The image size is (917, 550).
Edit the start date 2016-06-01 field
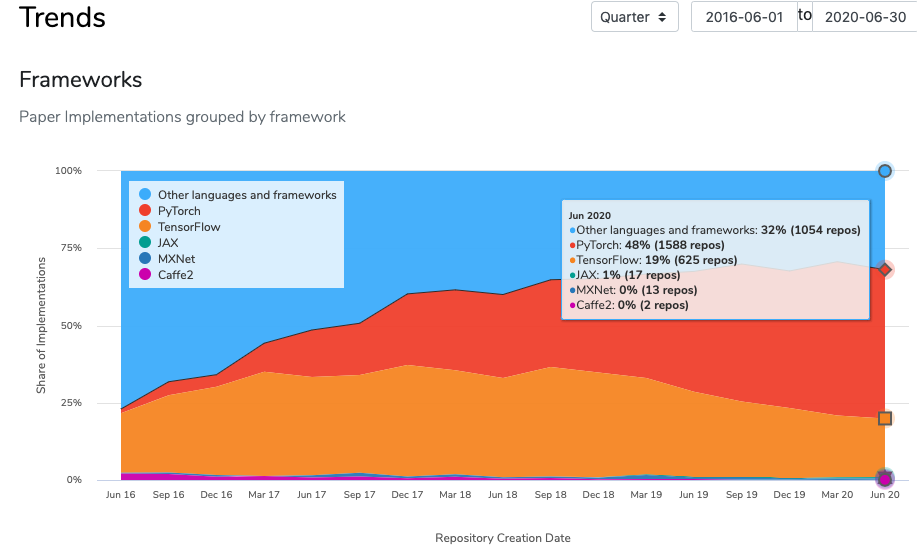(744, 17)
